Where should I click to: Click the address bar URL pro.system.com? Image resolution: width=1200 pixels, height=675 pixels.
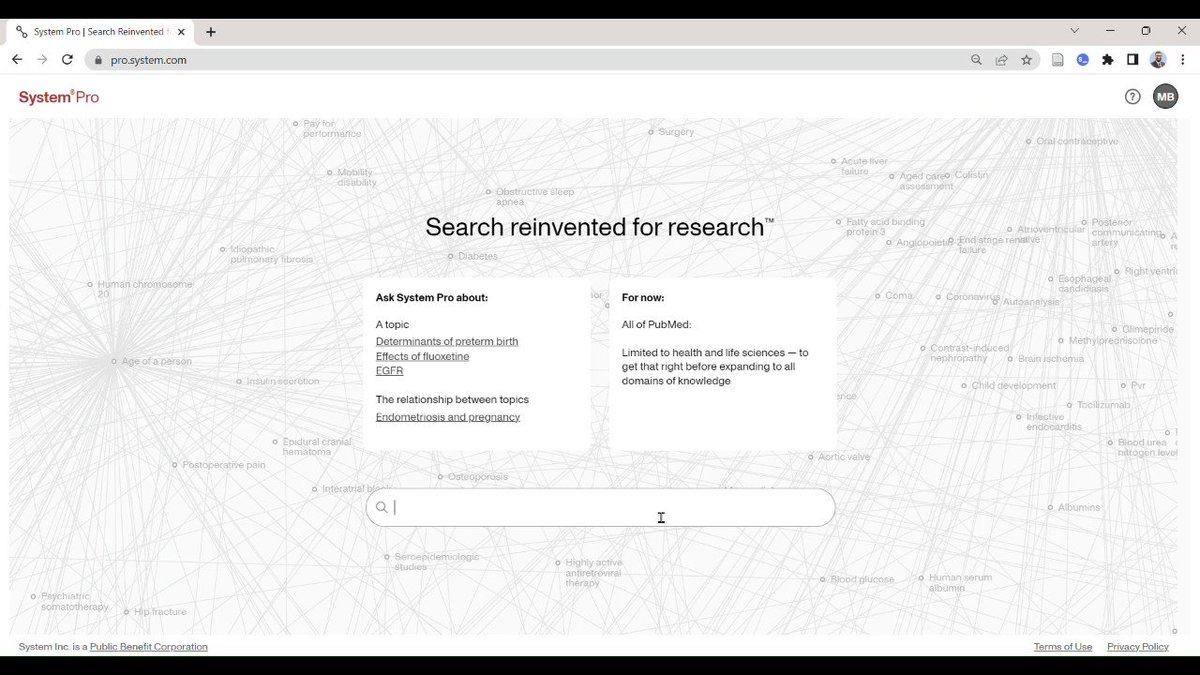148,60
